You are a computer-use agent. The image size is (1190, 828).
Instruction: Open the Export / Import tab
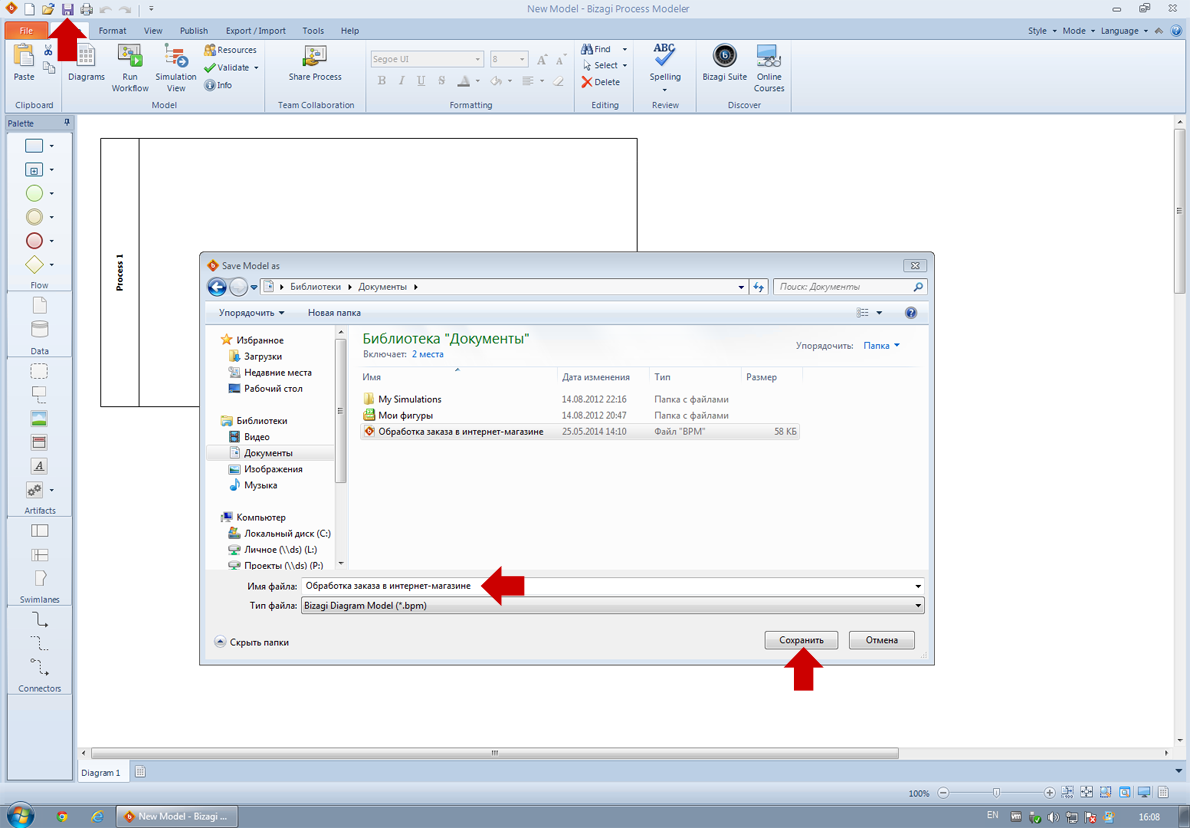tap(256, 31)
